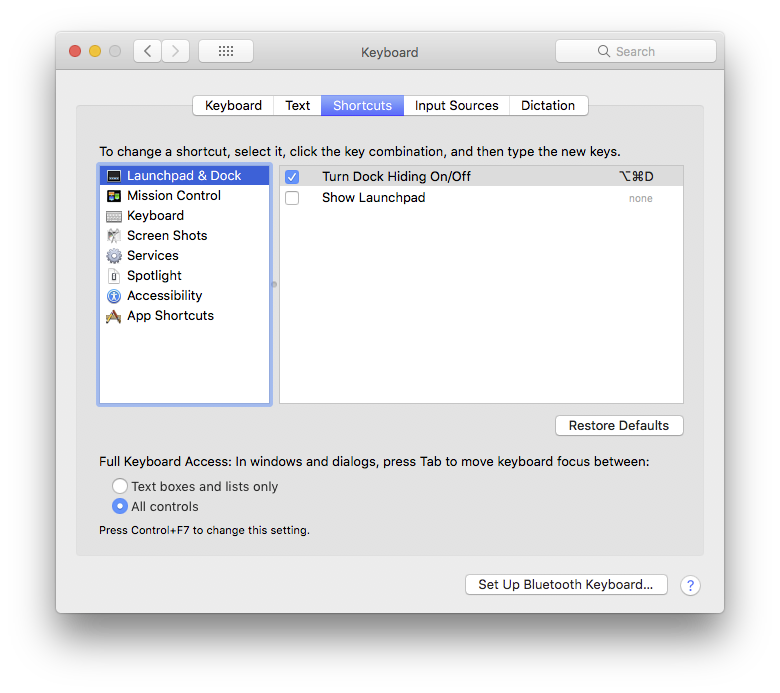Screen dimensions: 780x693
Task: Select Screen Shots in the category list
Action: tap(185, 235)
